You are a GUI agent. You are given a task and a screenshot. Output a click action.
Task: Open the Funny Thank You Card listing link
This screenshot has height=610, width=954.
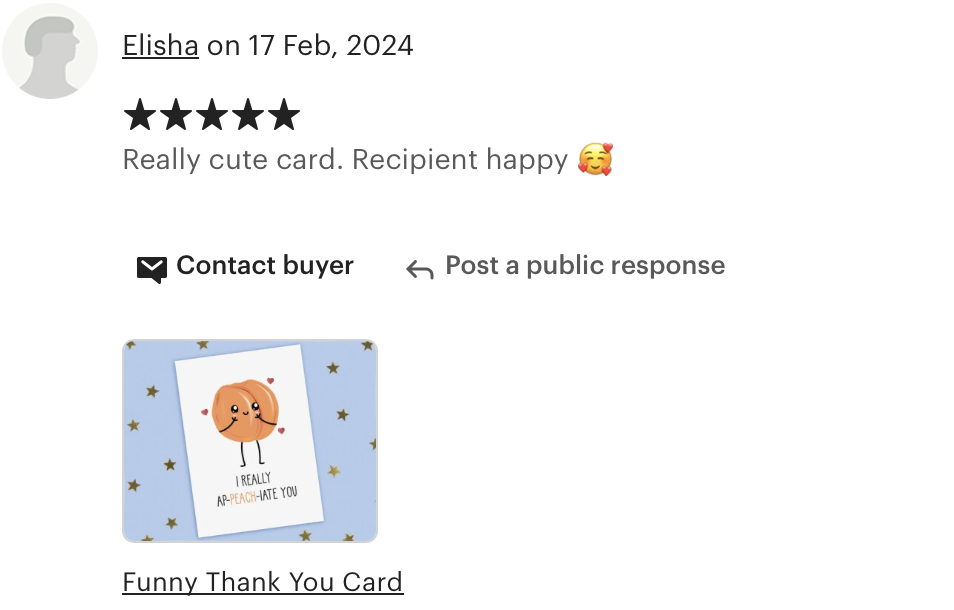[x=263, y=582]
